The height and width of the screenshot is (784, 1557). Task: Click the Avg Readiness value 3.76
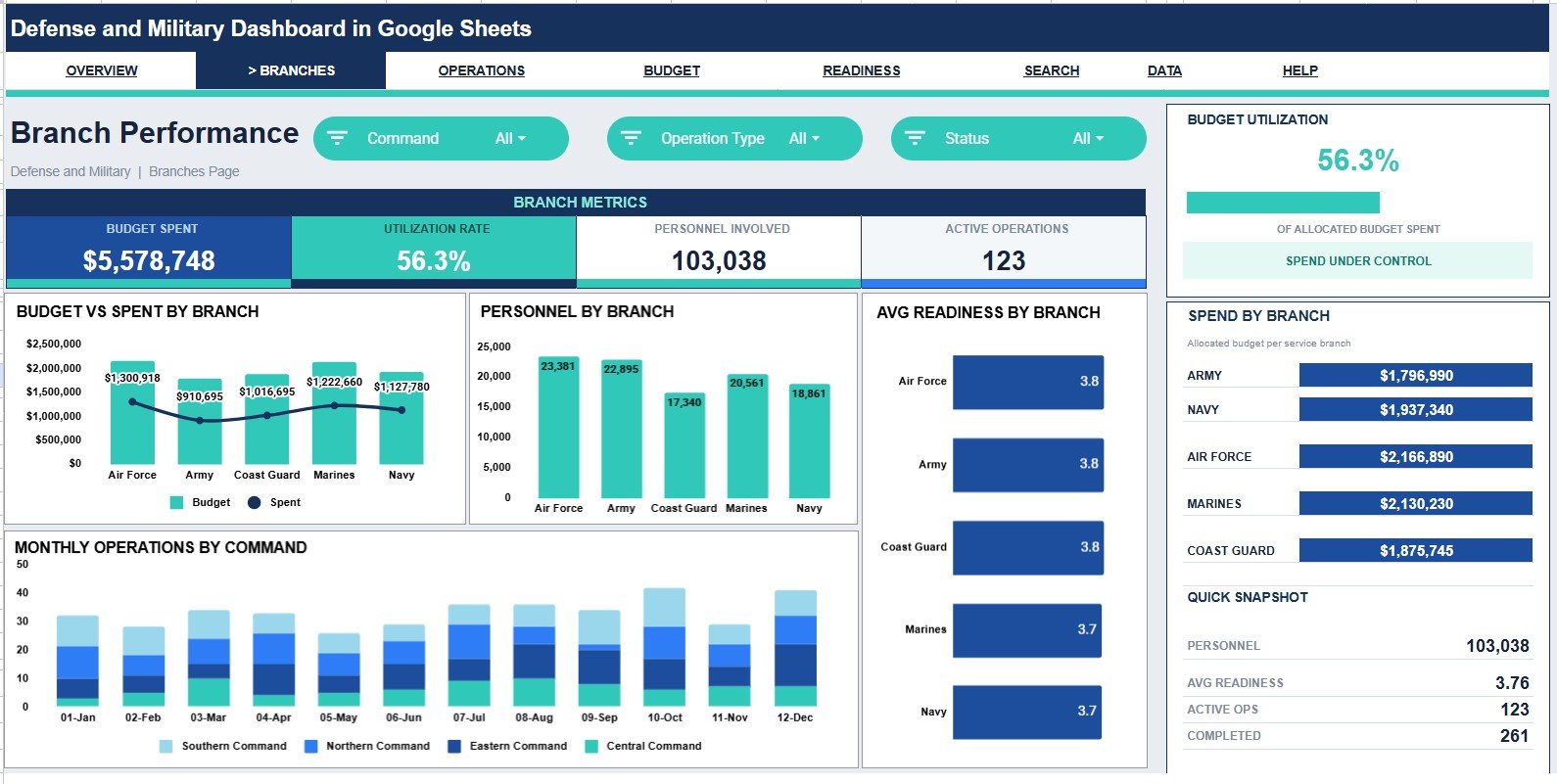pos(1512,683)
